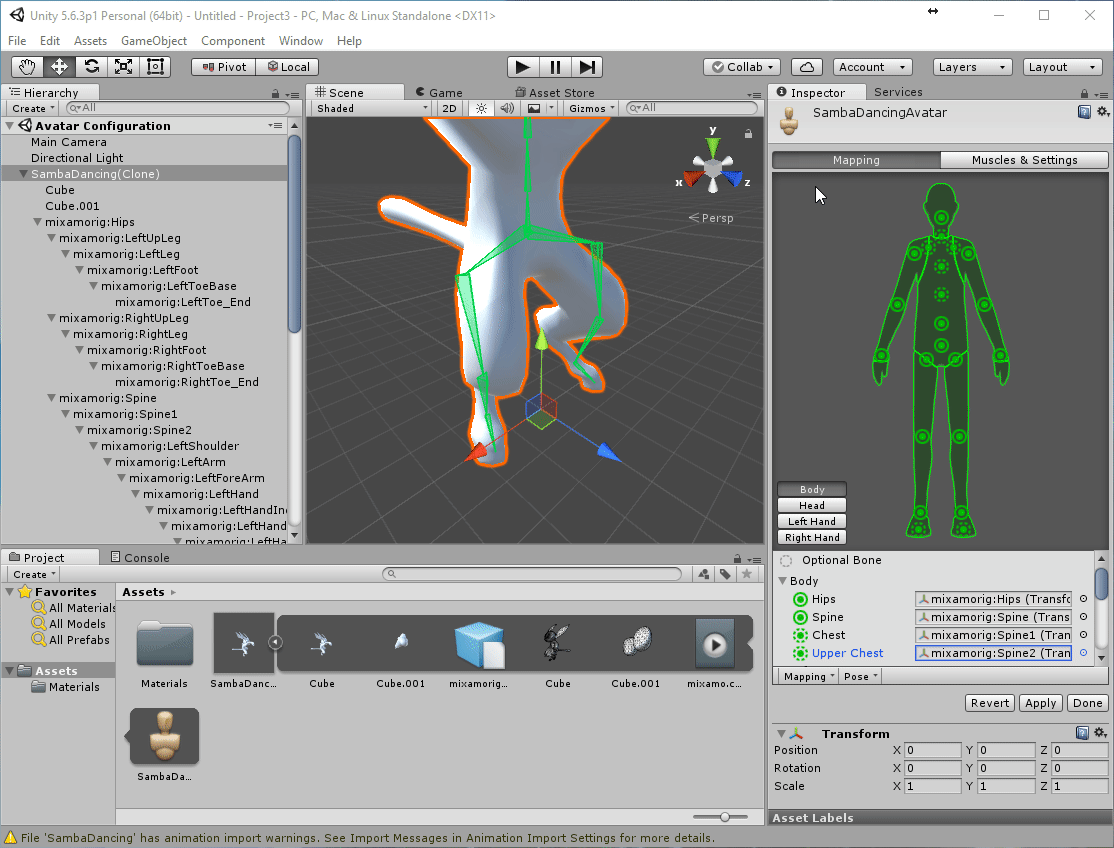The width and height of the screenshot is (1114, 848).
Task: Open the cloud services icon
Action: point(807,67)
